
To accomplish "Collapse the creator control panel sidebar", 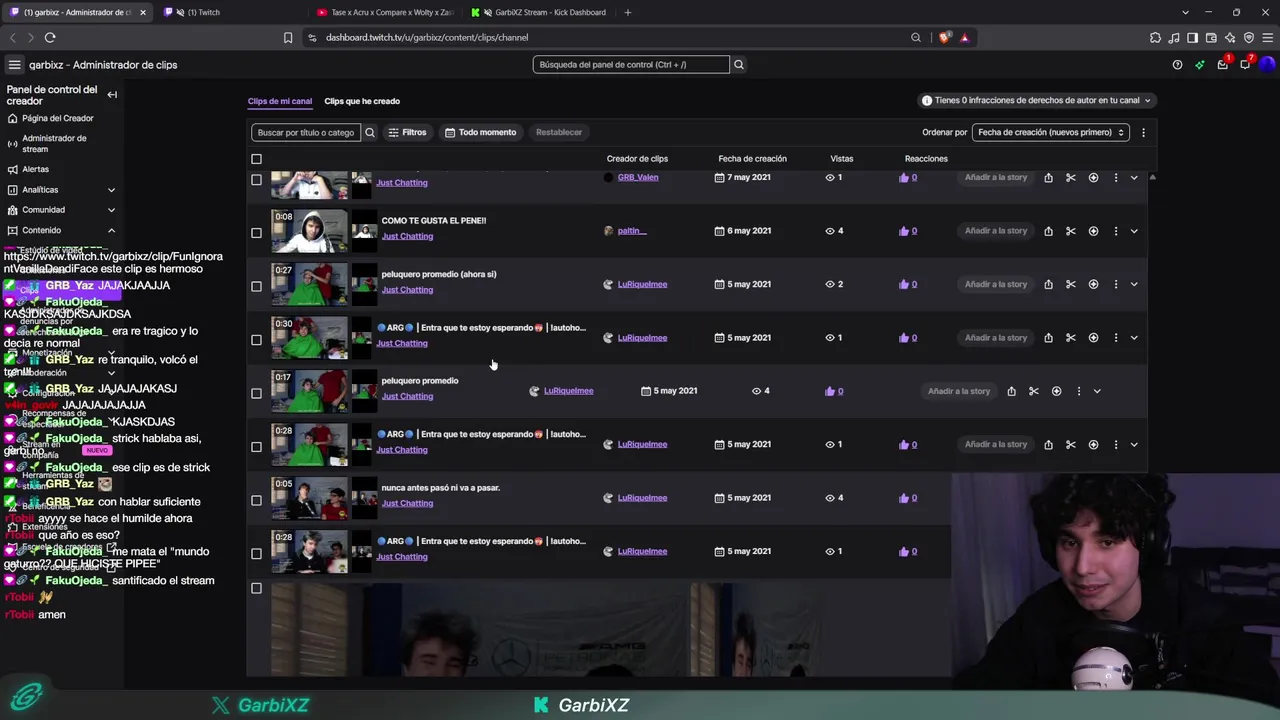I will (112, 95).
